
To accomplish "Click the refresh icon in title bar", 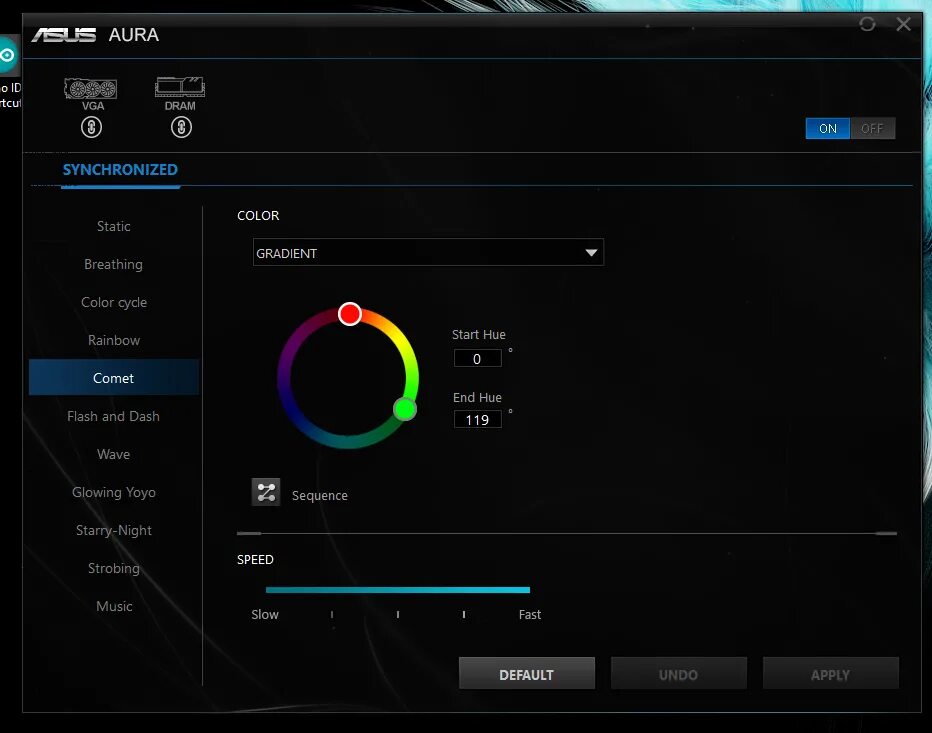I will (867, 24).
